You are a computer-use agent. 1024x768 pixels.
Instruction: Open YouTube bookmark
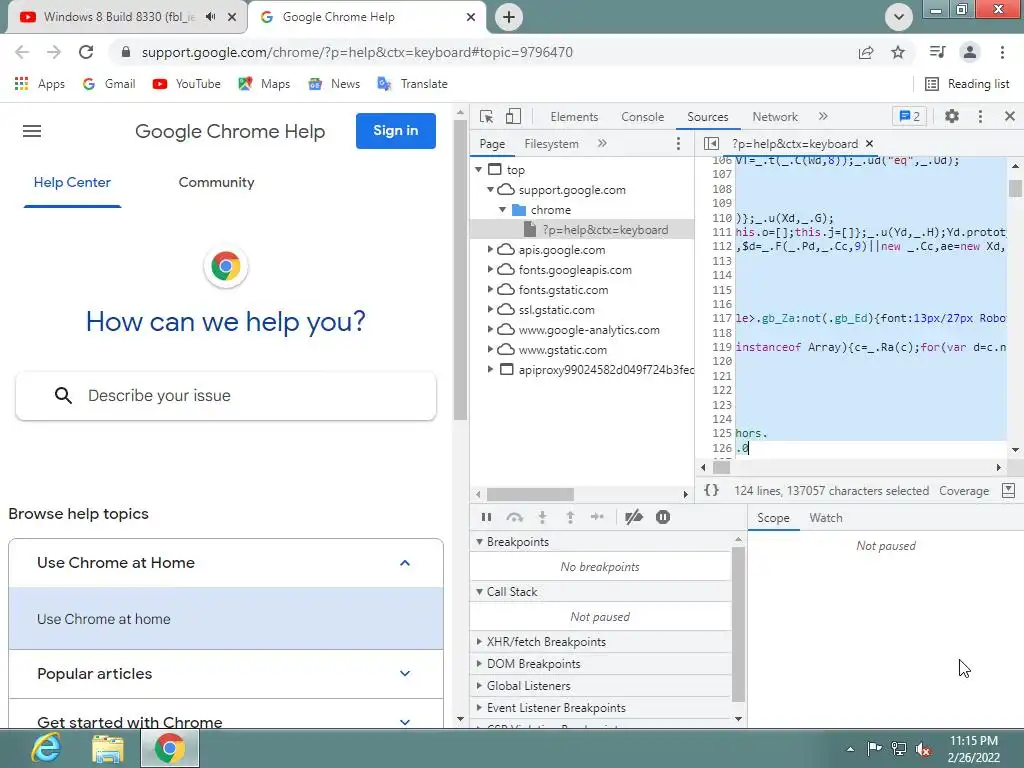[x=187, y=84]
